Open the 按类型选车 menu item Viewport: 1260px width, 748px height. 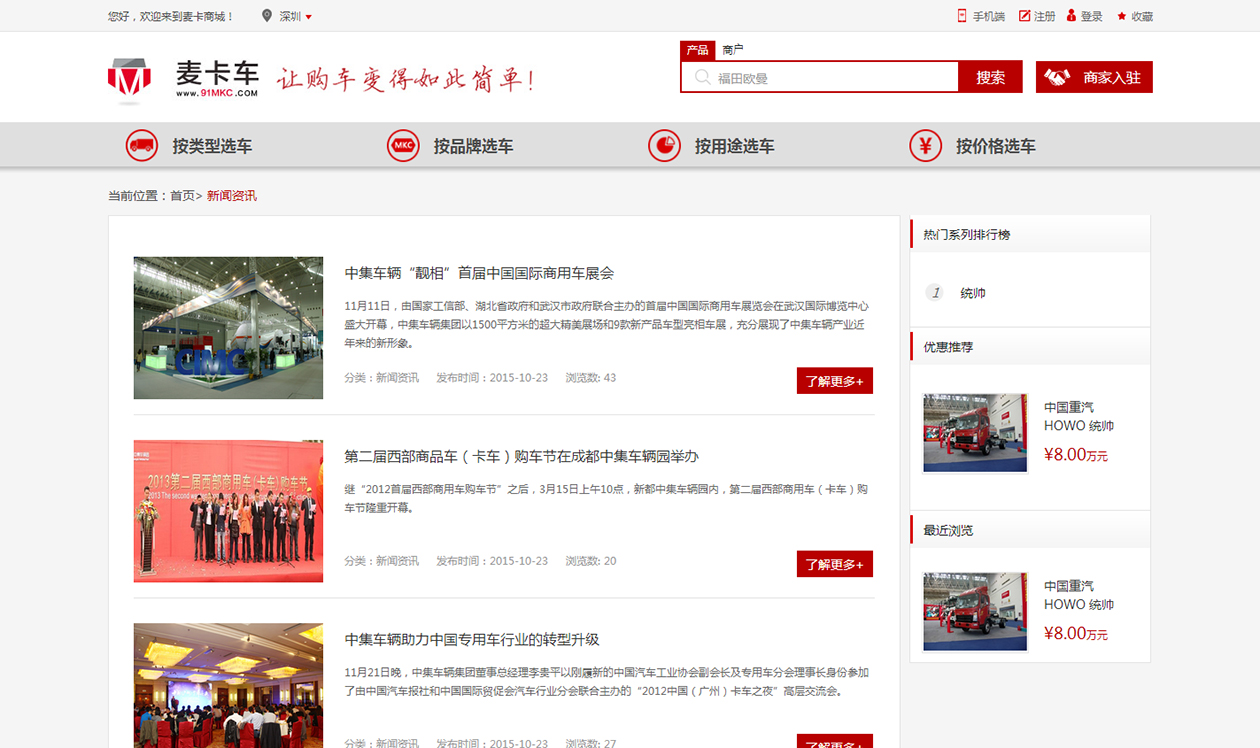(x=212, y=146)
